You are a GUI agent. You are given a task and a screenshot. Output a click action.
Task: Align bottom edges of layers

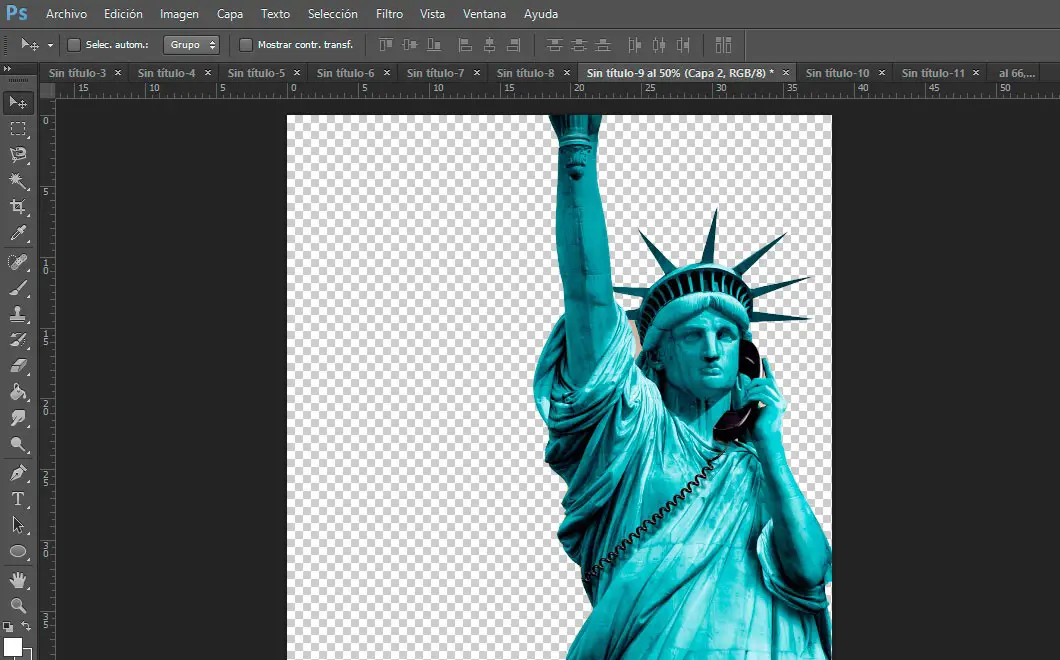[434, 45]
